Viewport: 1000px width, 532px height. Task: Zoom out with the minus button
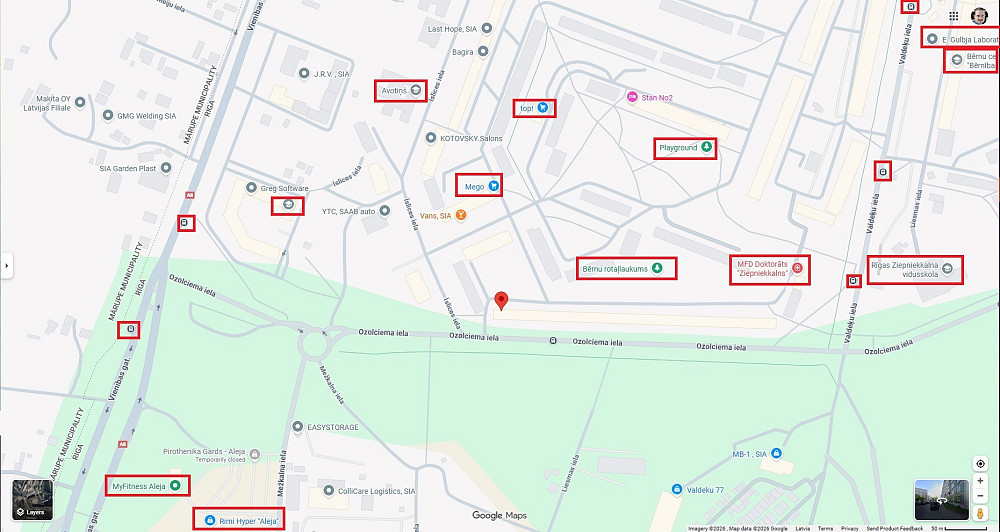pos(980,496)
